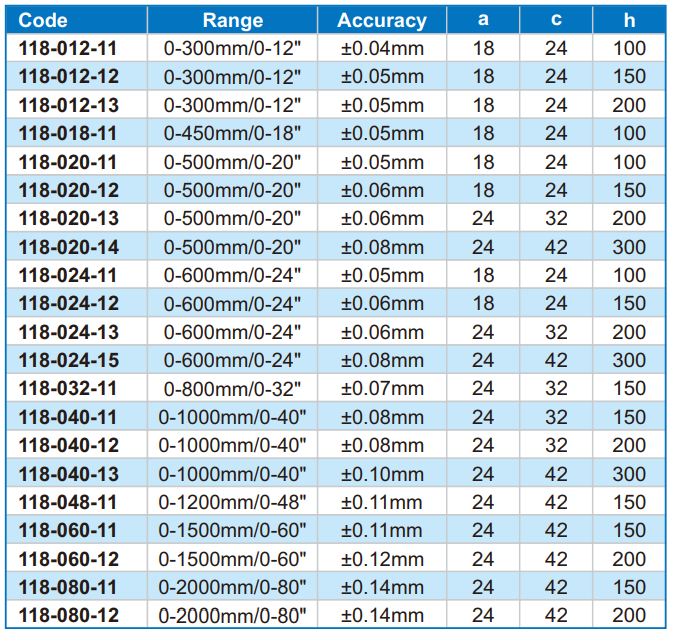Select product code 118-040-13

point(69,474)
